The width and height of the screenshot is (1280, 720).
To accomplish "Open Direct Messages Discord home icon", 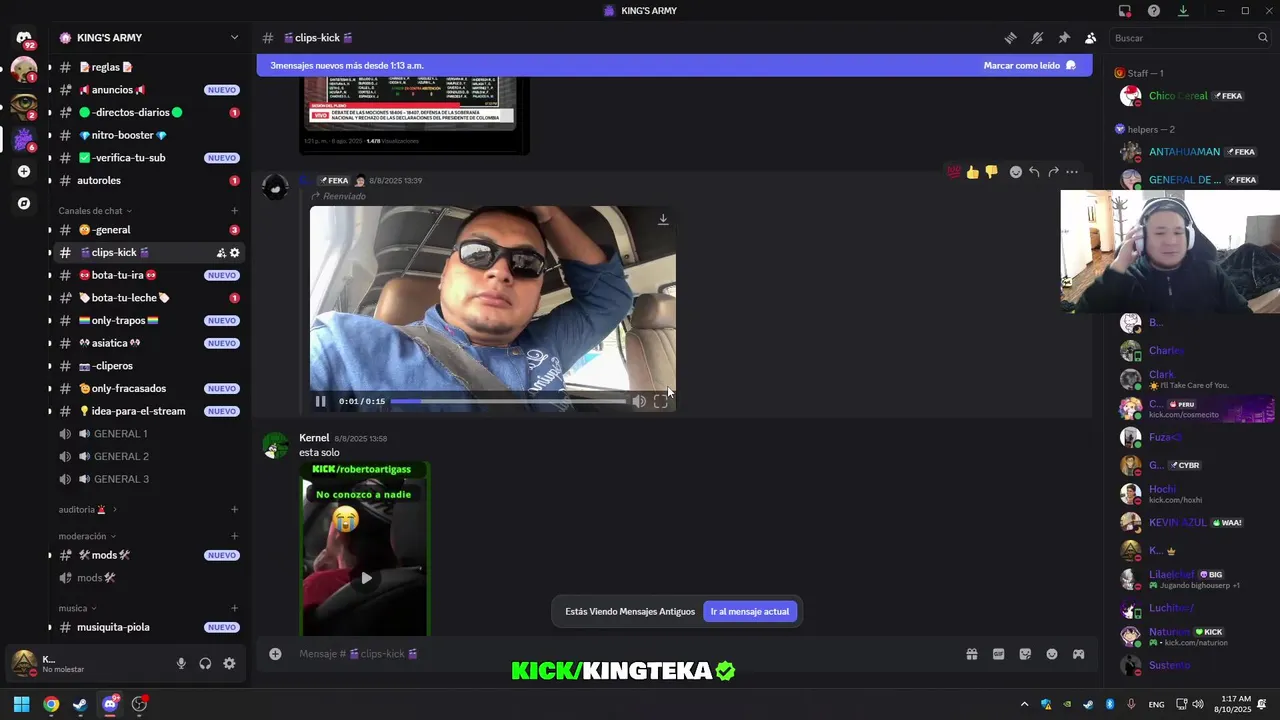I will [24, 38].
